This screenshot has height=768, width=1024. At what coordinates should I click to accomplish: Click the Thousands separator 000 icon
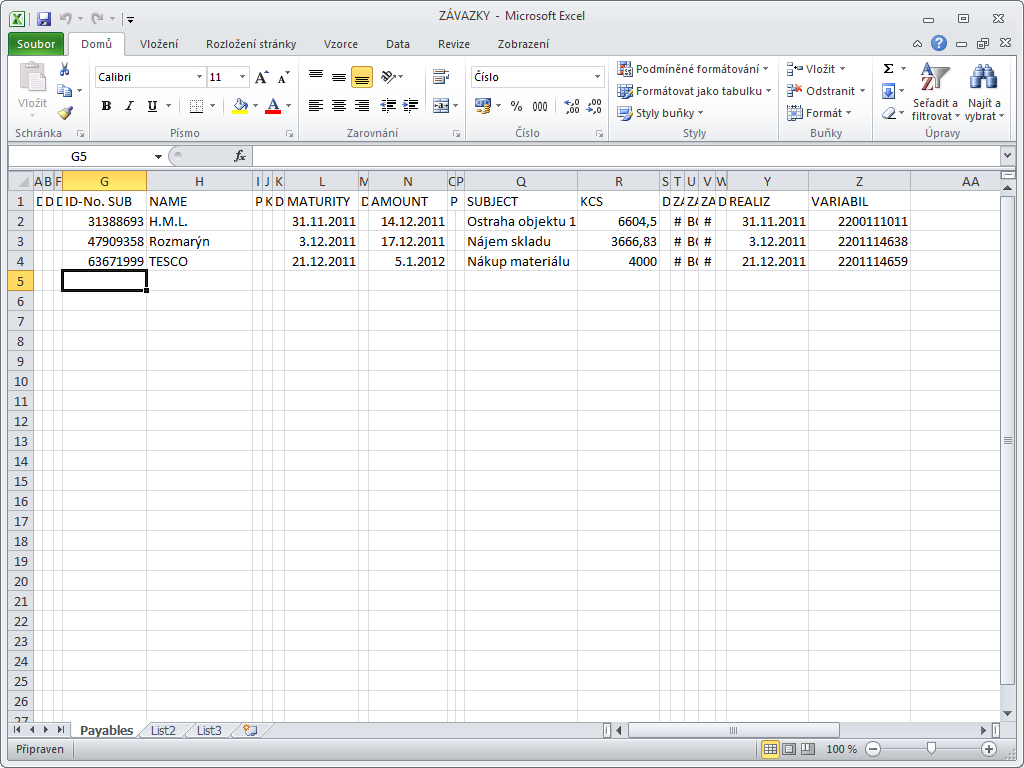click(x=540, y=106)
